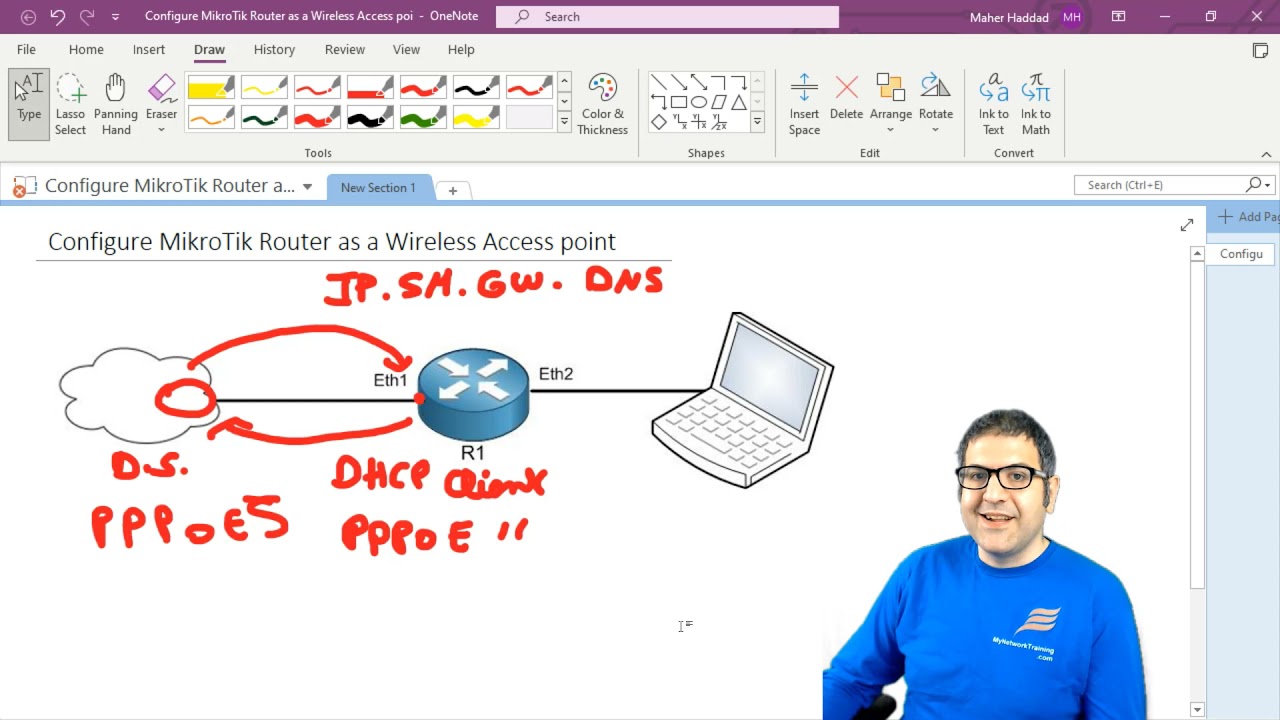
Task: Expand the pen gallery More button
Action: [x=564, y=121]
